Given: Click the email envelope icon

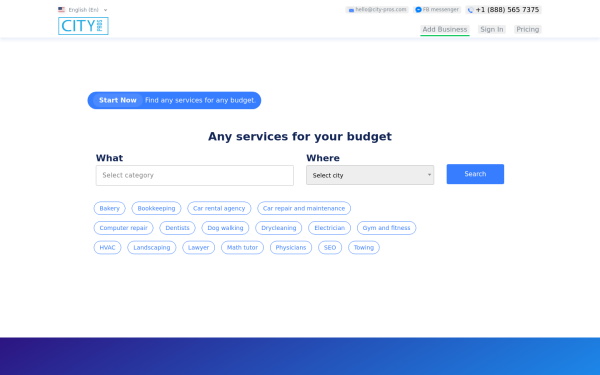Looking at the screenshot, I should [351, 10].
